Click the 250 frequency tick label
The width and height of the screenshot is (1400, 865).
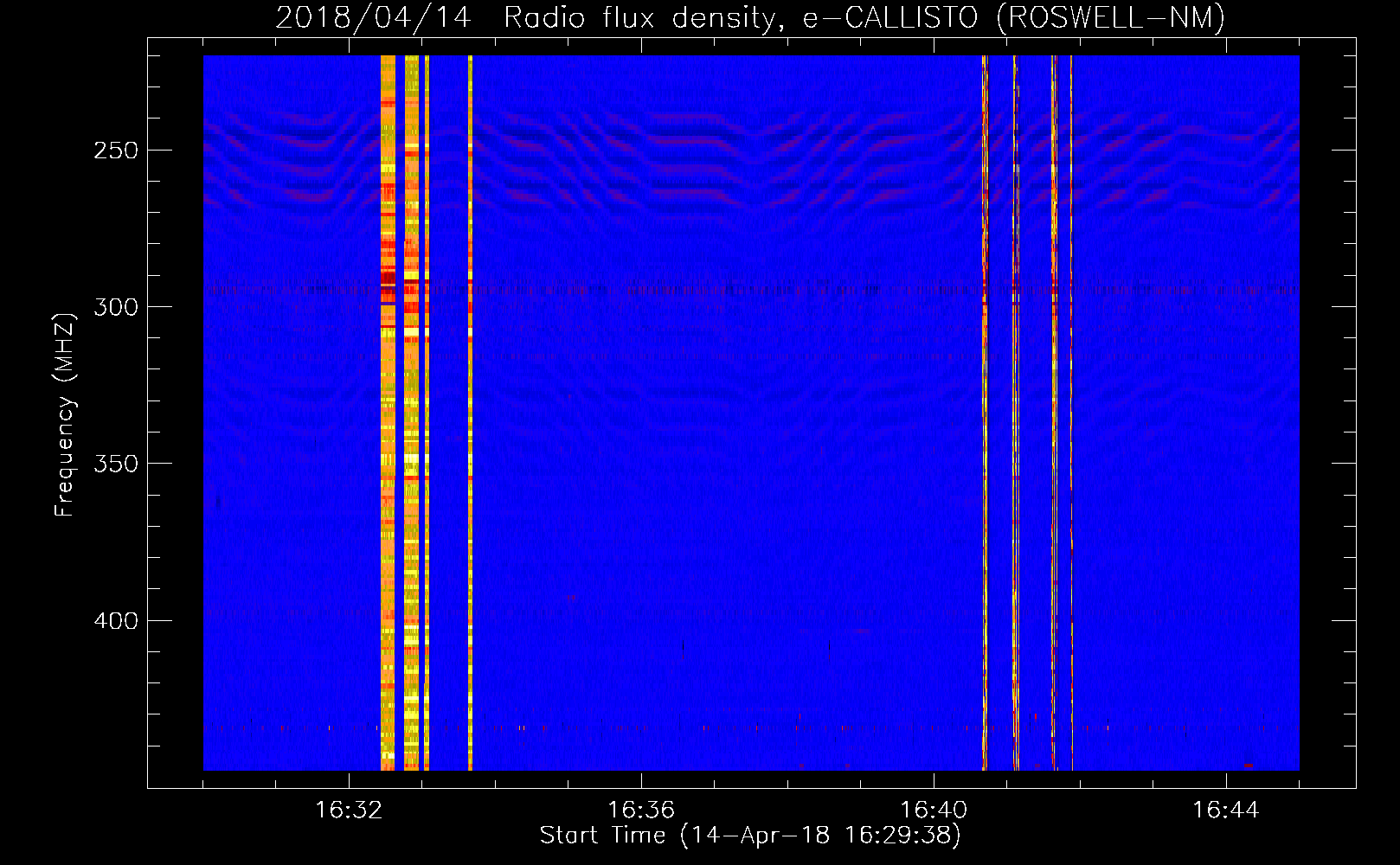coord(116,151)
